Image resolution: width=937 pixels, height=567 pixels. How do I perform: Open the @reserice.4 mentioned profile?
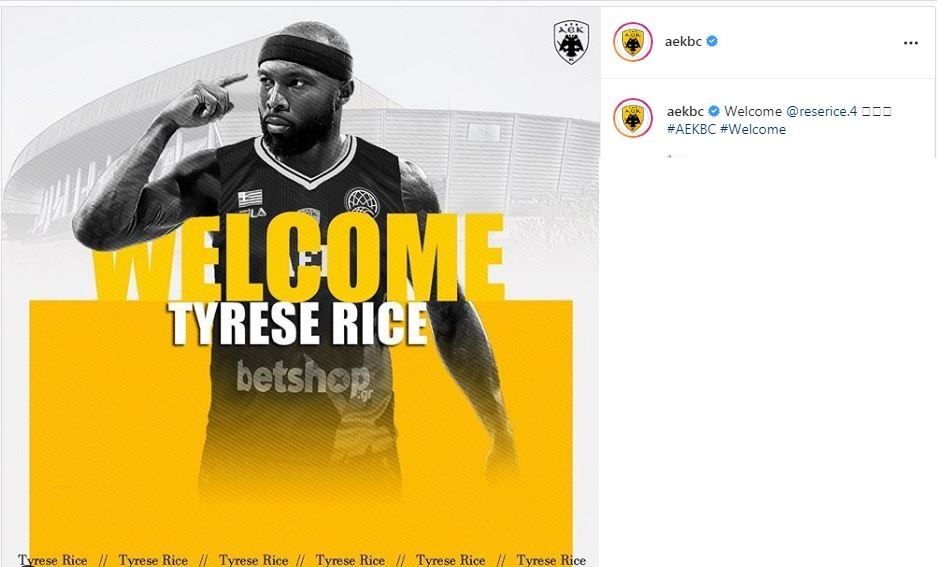[x=822, y=111]
